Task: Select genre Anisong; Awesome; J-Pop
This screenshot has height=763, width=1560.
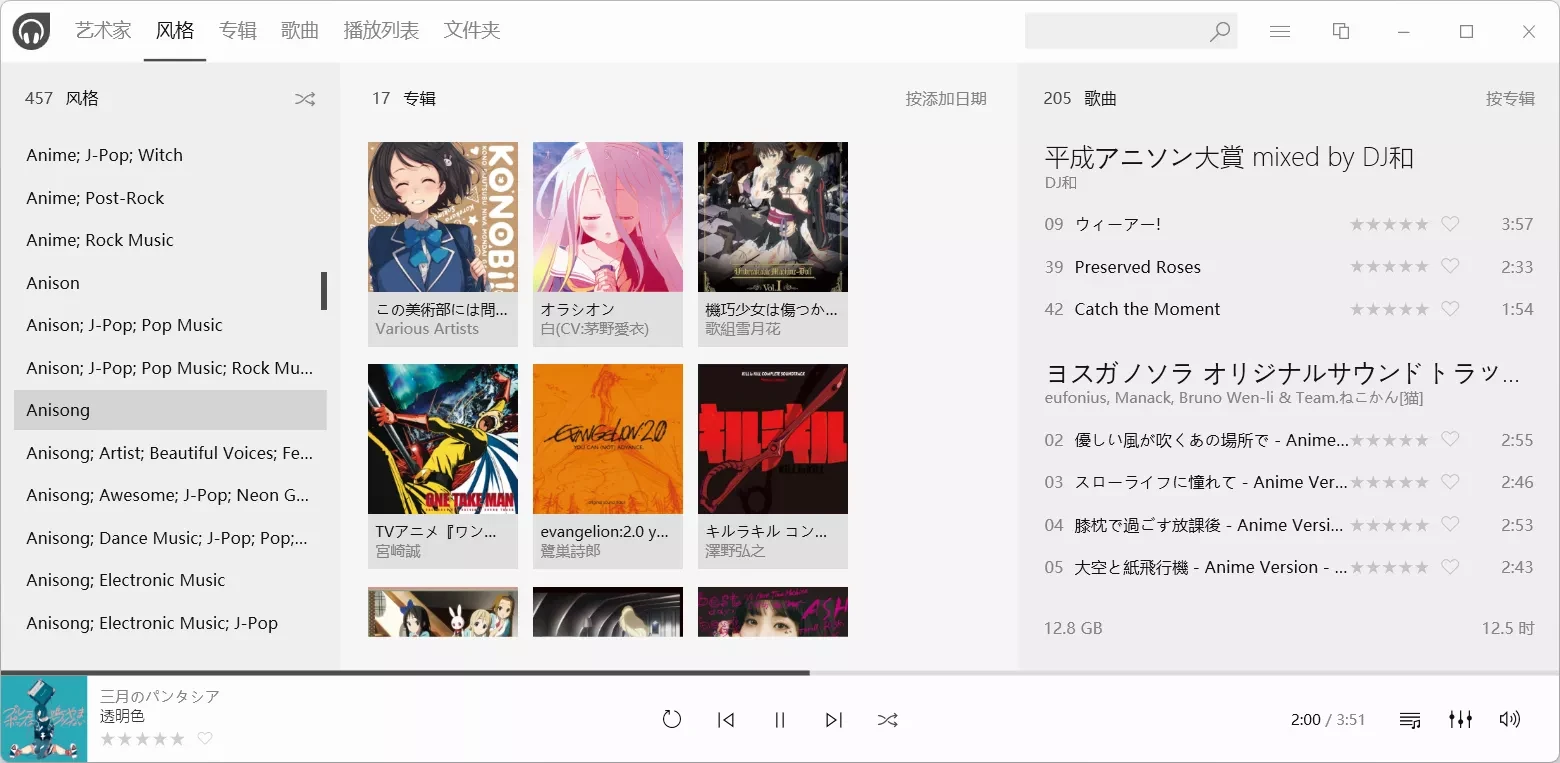Action: click(x=170, y=495)
